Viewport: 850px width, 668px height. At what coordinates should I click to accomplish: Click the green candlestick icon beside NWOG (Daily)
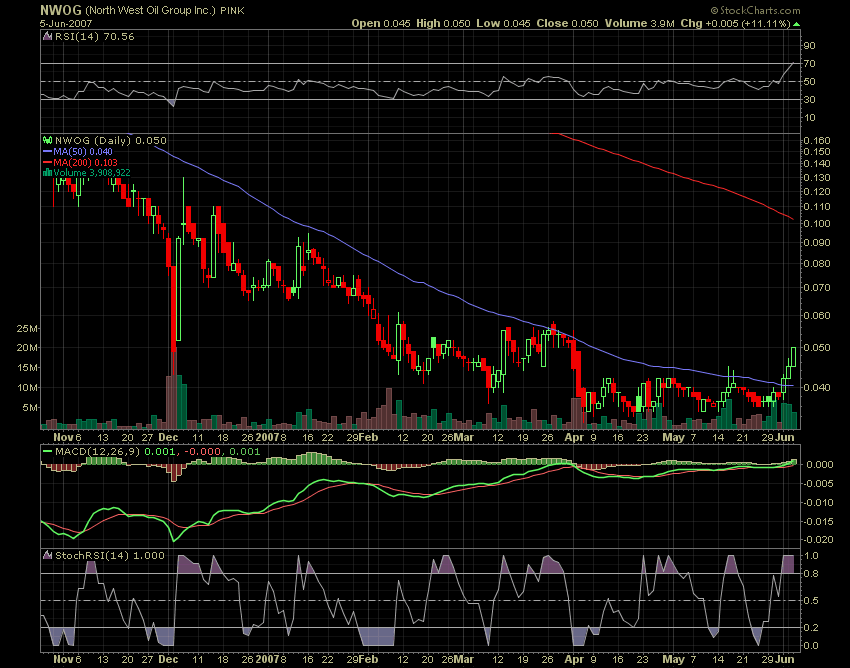point(48,140)
